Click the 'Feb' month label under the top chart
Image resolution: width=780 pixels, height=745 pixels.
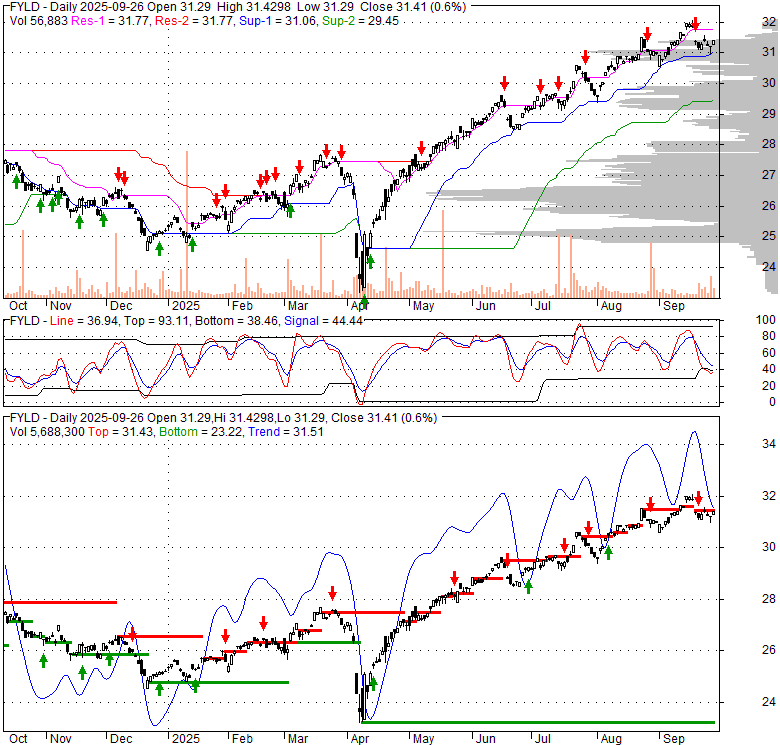coord(243,306)
